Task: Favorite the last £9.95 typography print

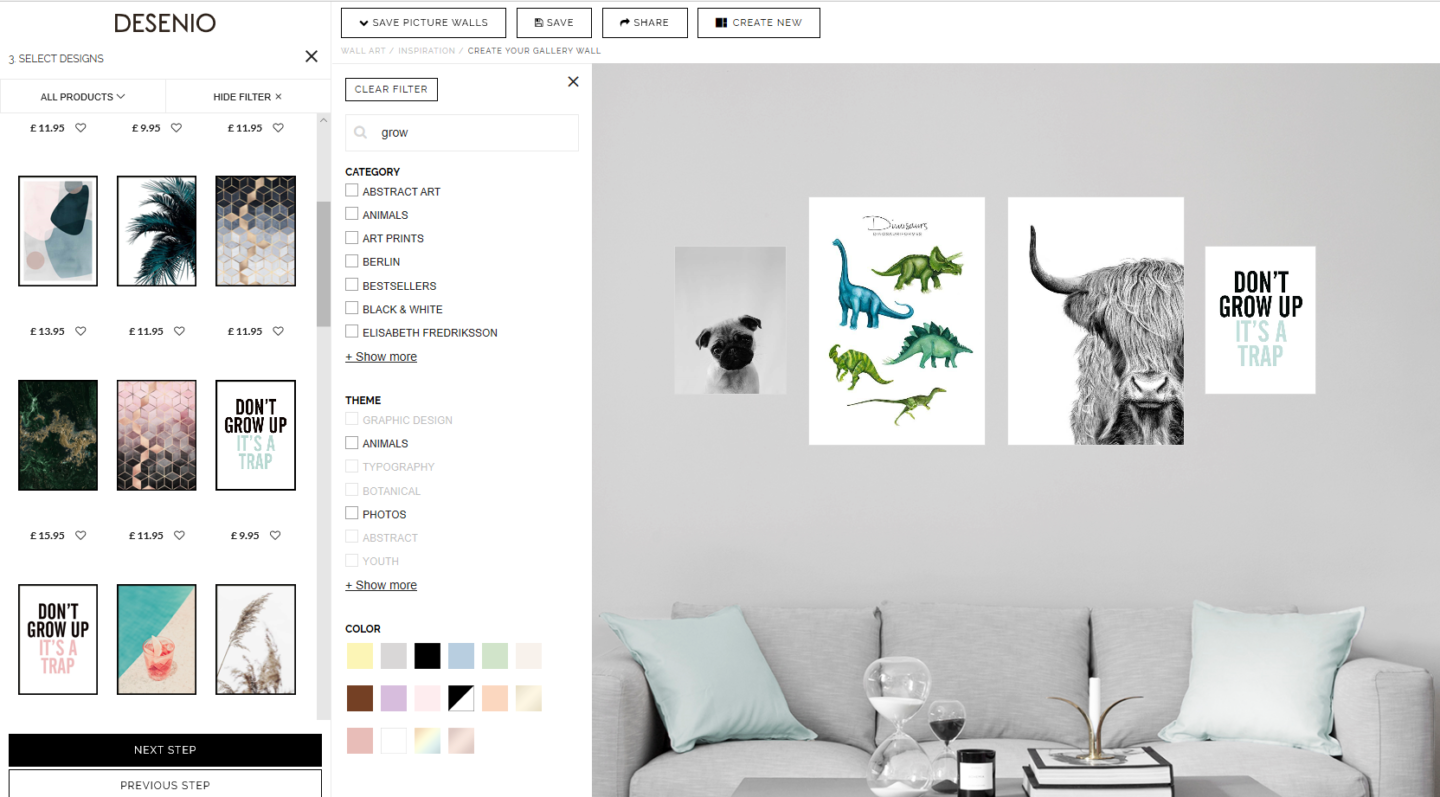Action: (x=275, y=535)
